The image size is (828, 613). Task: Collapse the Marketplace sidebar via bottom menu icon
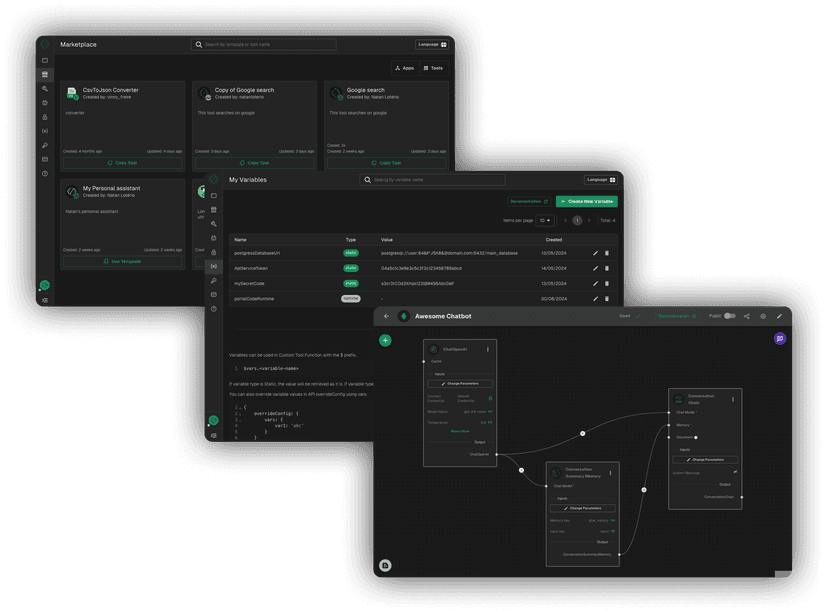pos(45,300)
